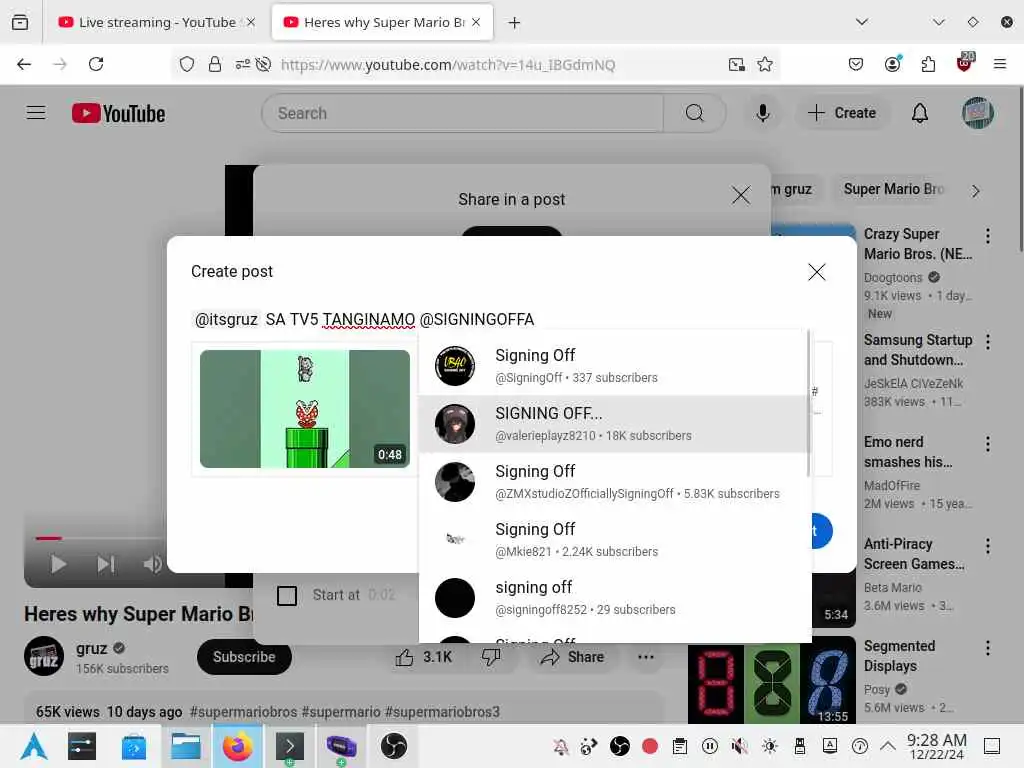Go back in browser history
The width and height of the screenshot is (1024, 768).
click(24, 64)
